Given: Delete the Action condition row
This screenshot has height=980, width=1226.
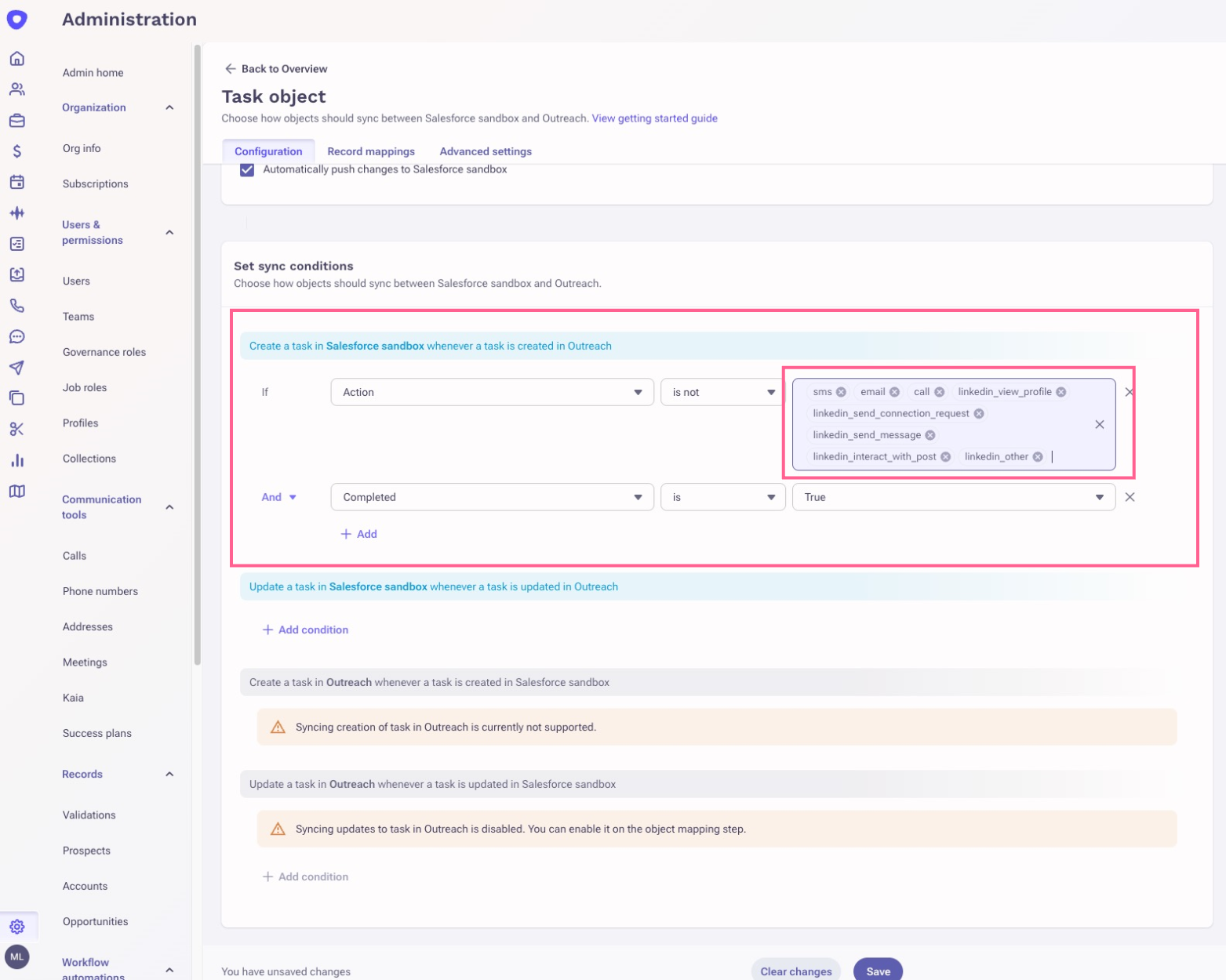Looking at the screenshot, I should pyautogui.click(x=1130, y=392).
